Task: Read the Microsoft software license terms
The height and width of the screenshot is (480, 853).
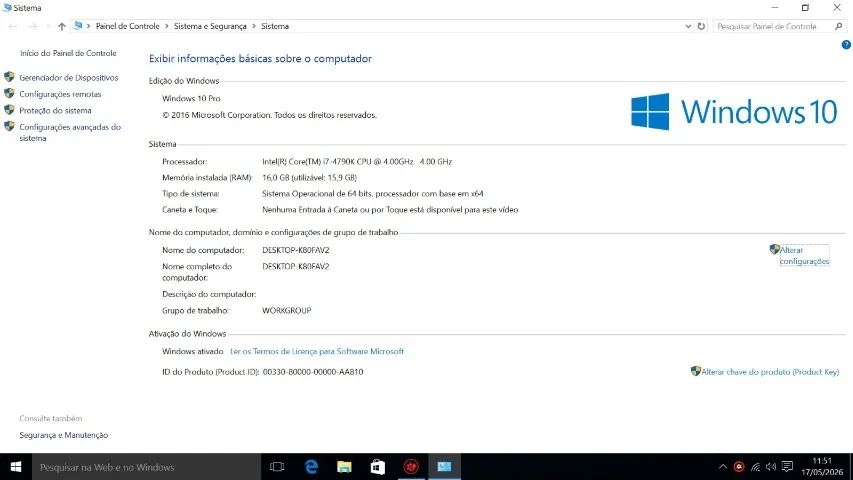Action: tap(317, 351)
